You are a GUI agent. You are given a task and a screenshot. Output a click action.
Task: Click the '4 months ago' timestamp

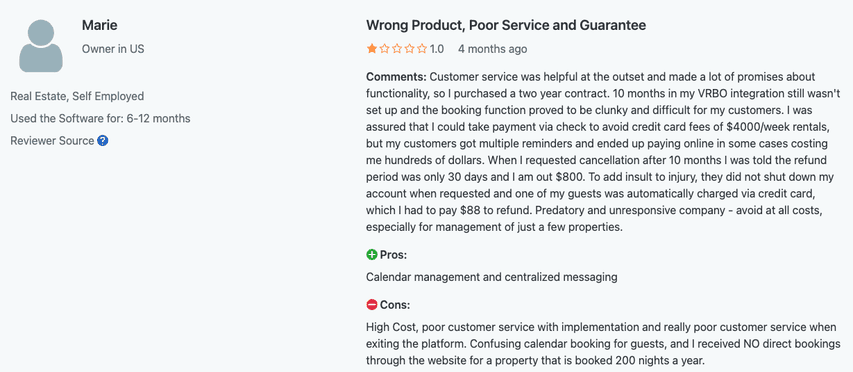(492, 49)
